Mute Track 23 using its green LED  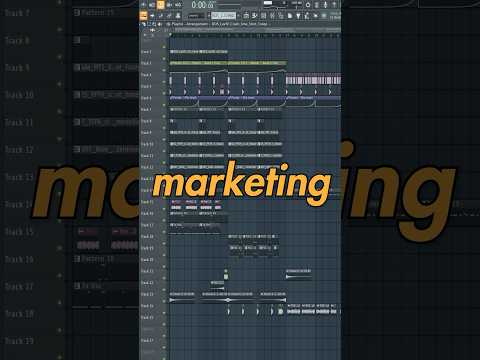(164, 301)
